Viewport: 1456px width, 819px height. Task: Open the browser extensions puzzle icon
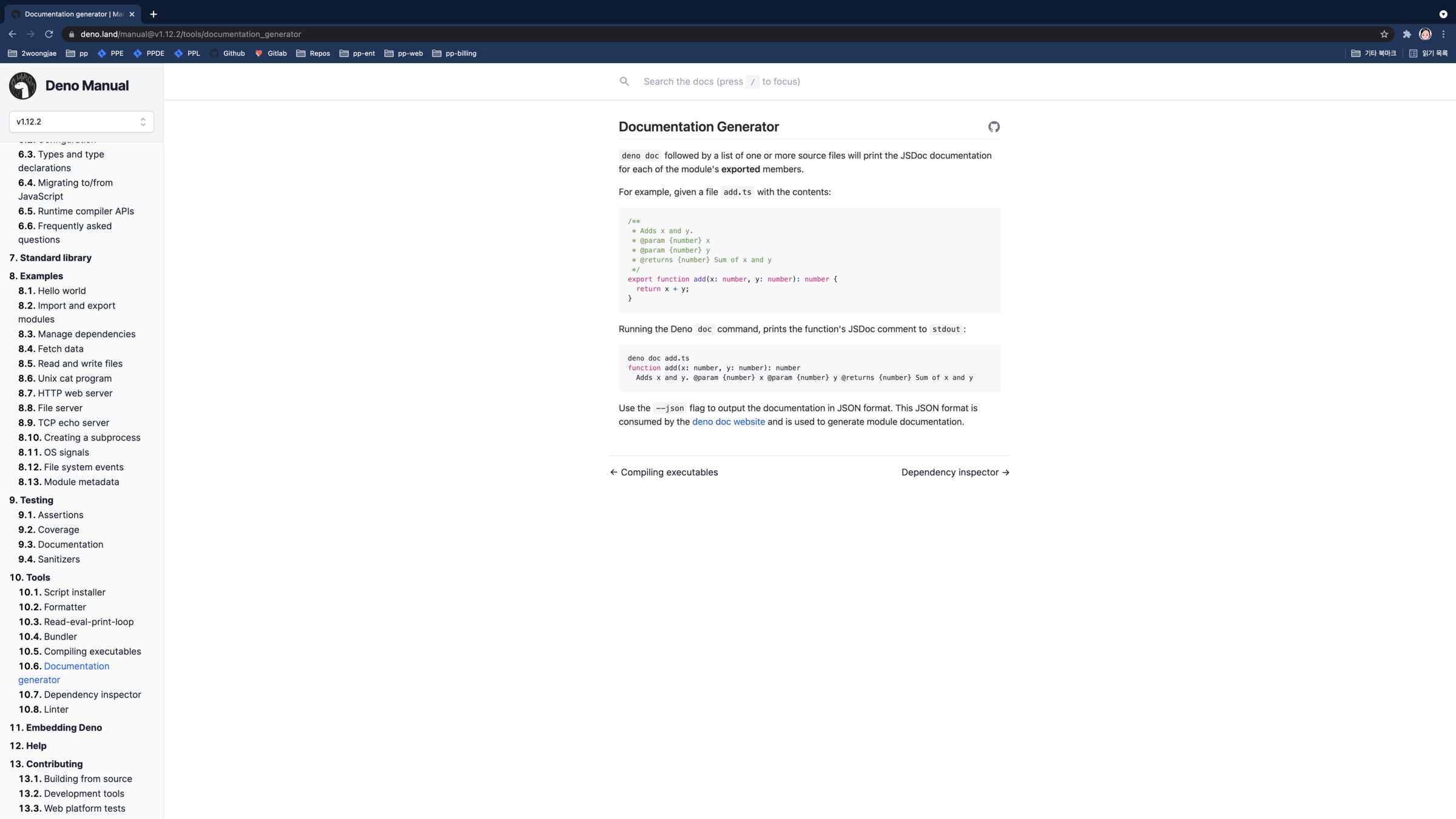coord(1406,35)
